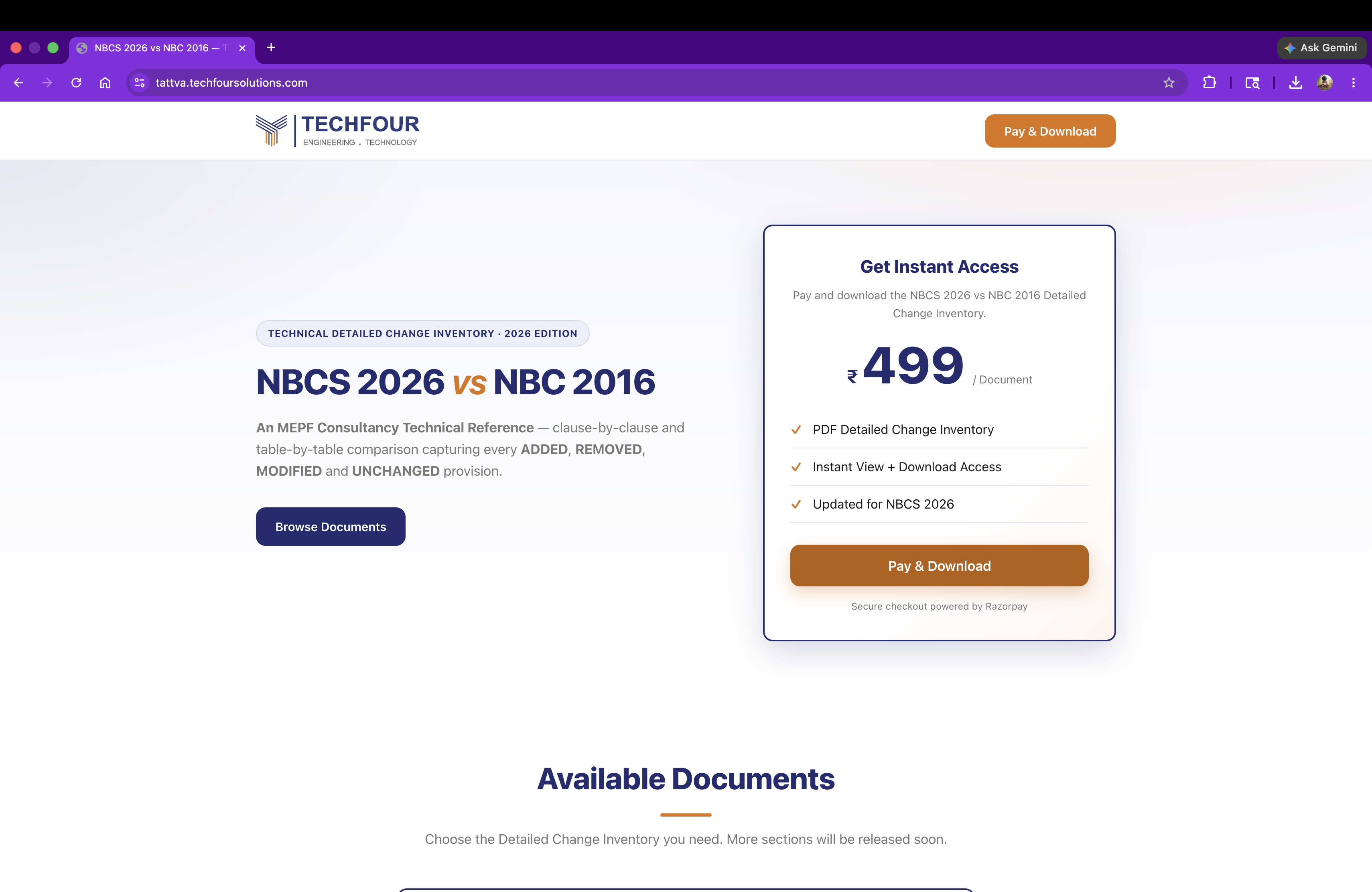Screen dimensions: 1372x892
Task: Click Browse Documents button
Action: 330,526
